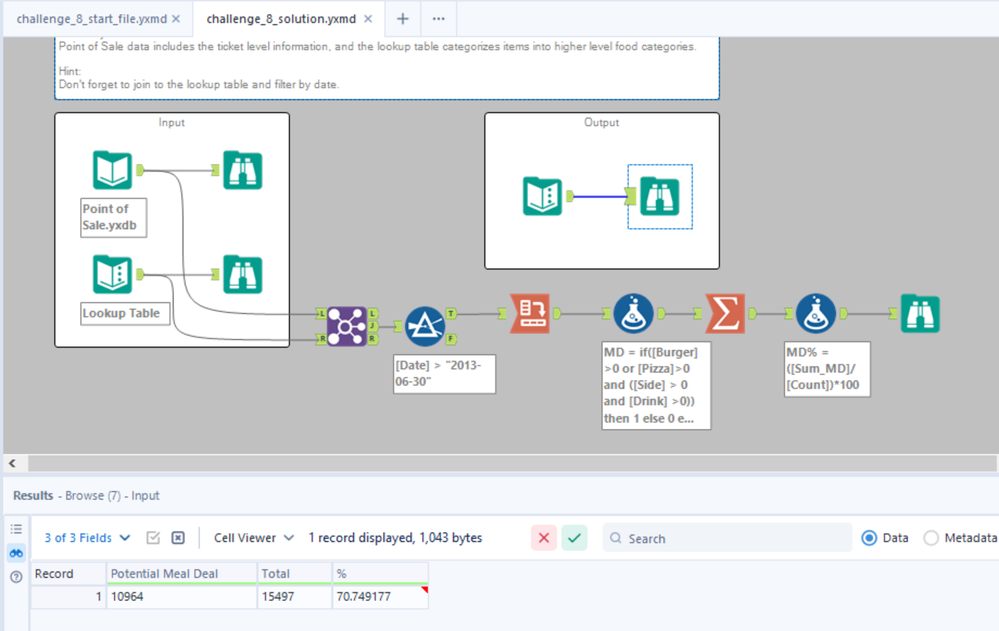Click the Point of Sale.yxdb annotation
Screen dimensions: 999x631
(113, 217)
